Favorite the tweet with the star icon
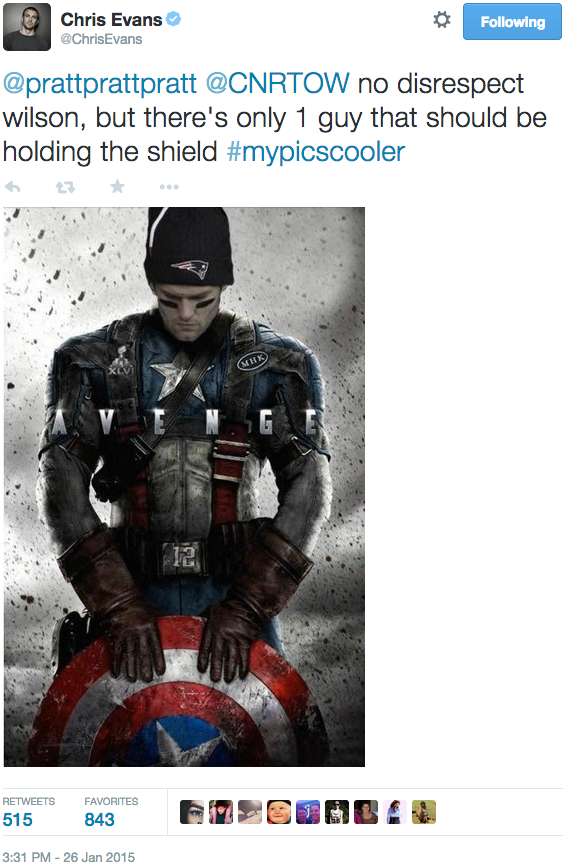Screen dimensions: 567x867 tap(117, 187)
